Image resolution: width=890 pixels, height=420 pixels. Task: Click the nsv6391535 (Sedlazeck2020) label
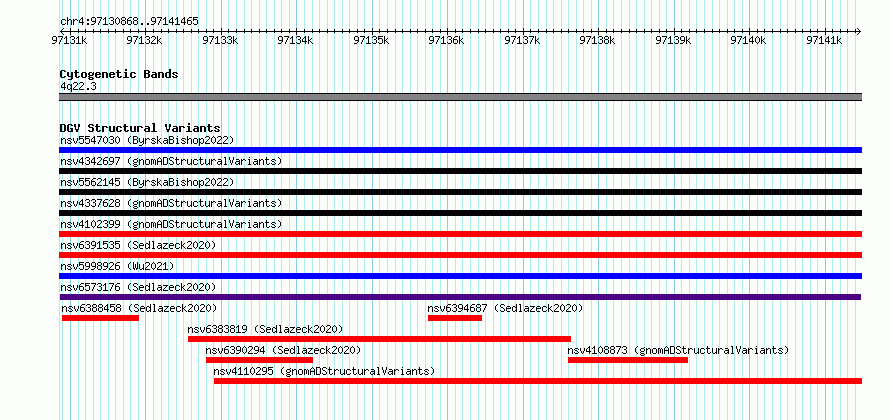(x=138, y=245)
